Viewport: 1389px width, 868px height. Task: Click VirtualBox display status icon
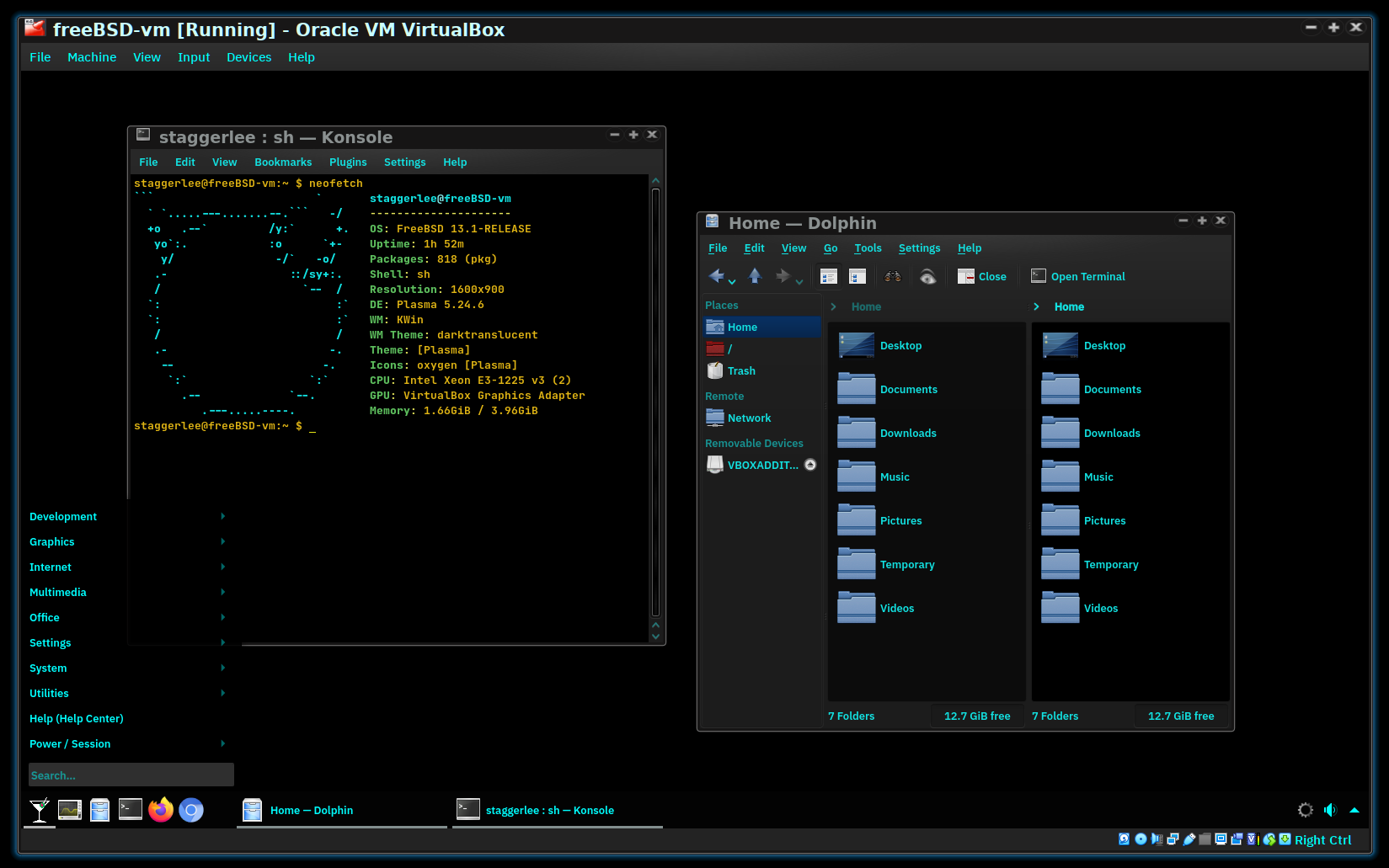pos(1221,839)
